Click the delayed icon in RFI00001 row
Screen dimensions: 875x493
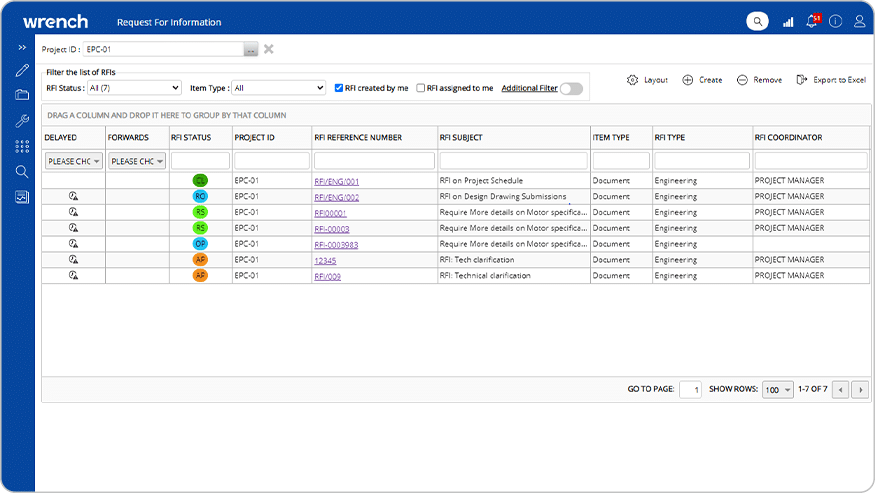73,212
